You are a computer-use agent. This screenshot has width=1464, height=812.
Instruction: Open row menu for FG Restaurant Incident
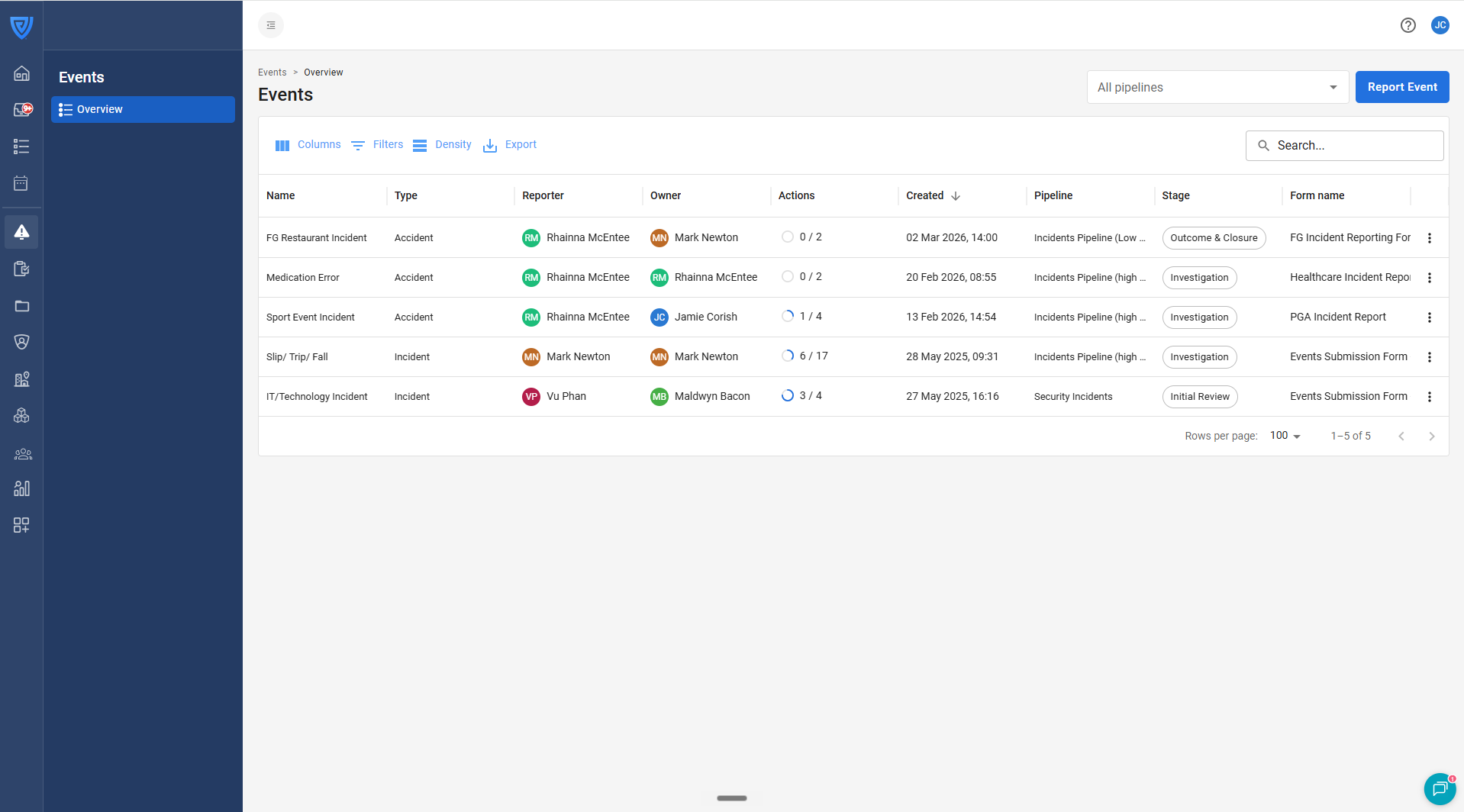tap(1430, 238)
